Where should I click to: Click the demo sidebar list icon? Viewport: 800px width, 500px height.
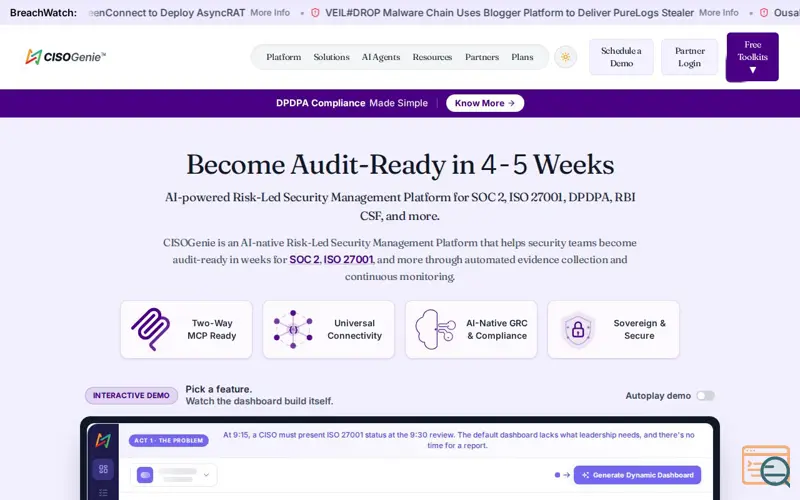tap(103, 493)
